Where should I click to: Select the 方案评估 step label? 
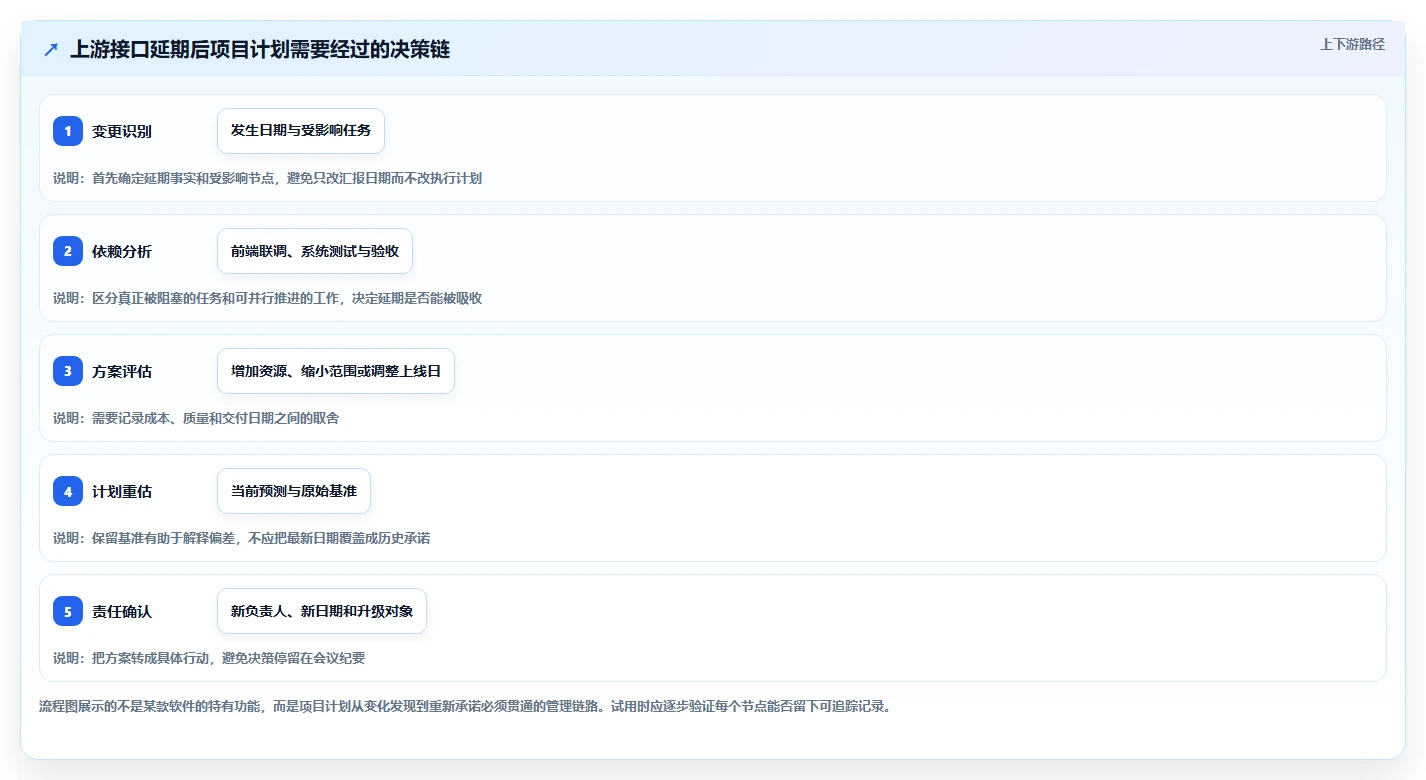click(x=122, y=371)
